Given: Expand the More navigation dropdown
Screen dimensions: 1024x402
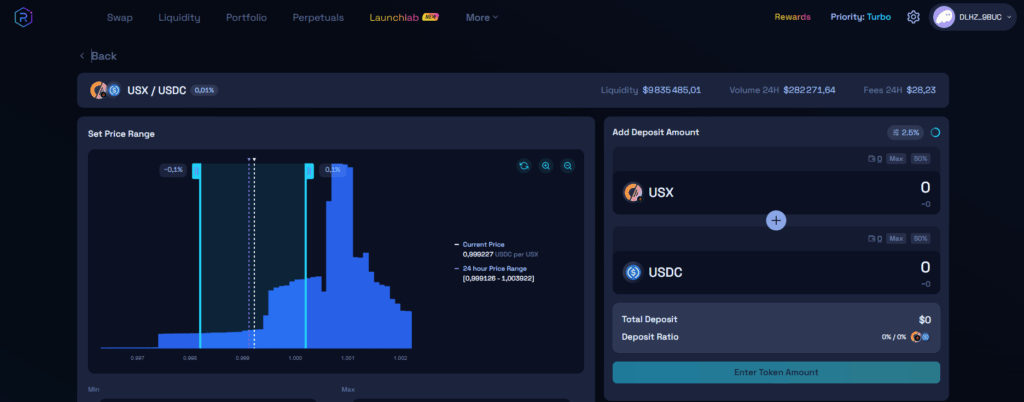Looking at the screenshot, I should (x=482, y=18).
